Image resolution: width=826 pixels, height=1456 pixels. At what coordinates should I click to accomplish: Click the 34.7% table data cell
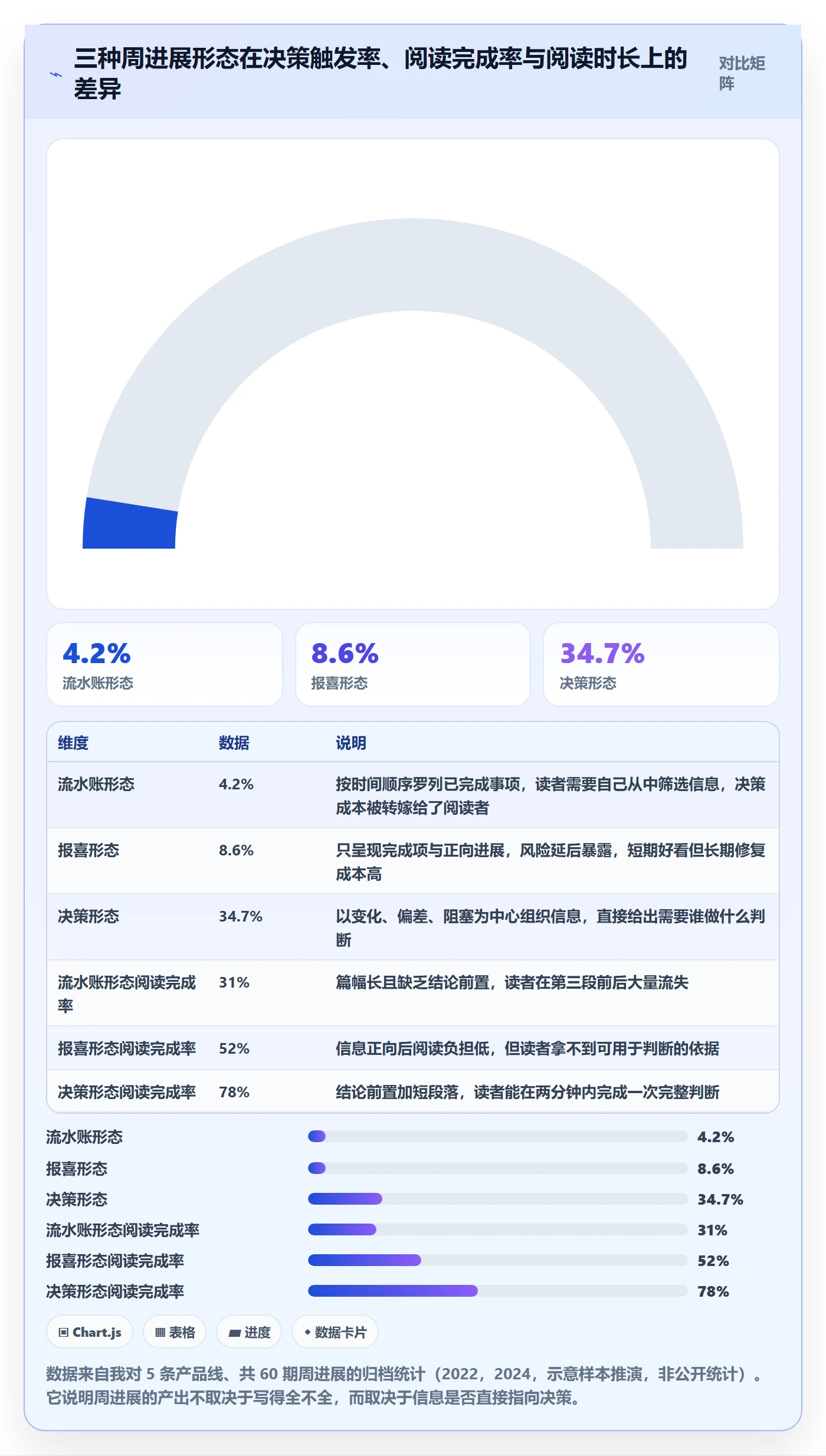pos(241,916)
